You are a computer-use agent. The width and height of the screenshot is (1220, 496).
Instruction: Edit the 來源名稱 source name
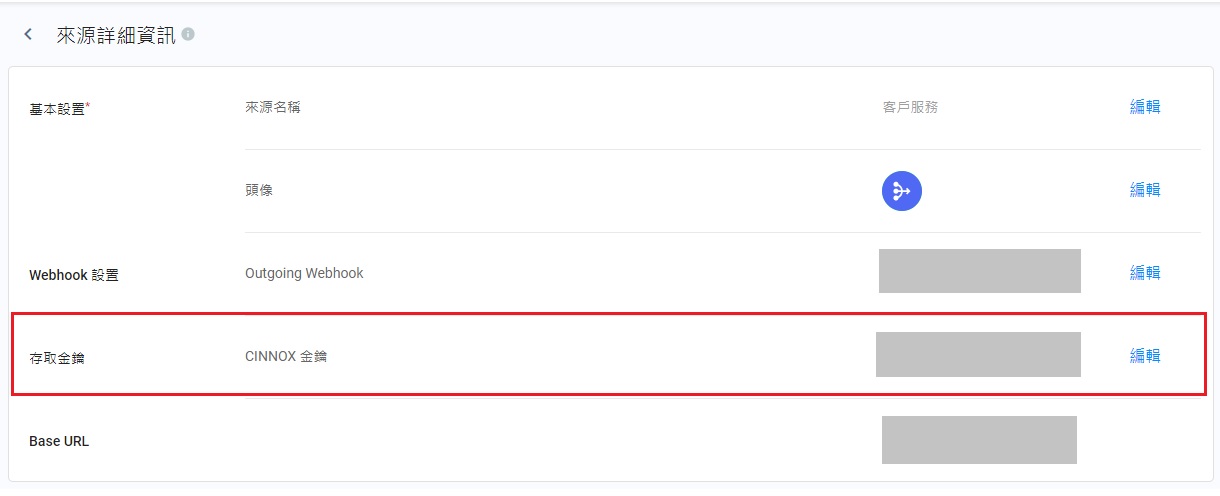point(1145,107)
